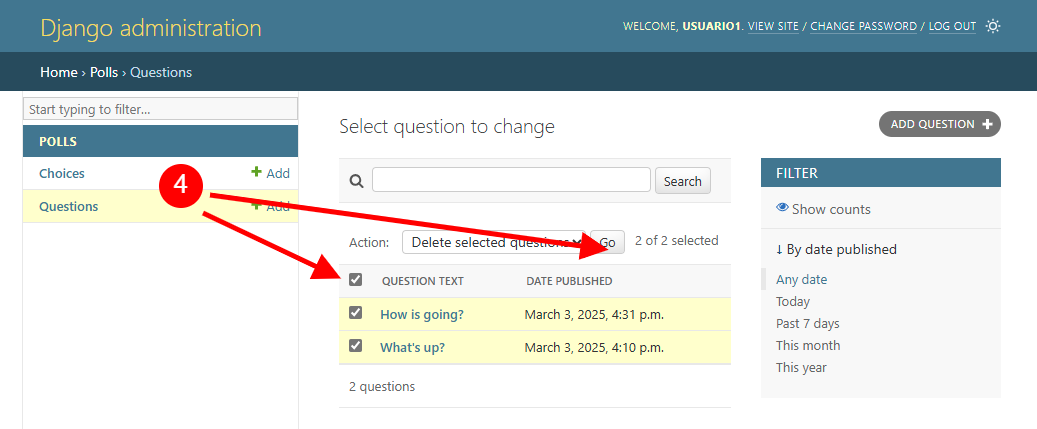Open Choices in the Polls sidebar
The width and height of the screenshot is (1037, 429).
pos(62,173)
